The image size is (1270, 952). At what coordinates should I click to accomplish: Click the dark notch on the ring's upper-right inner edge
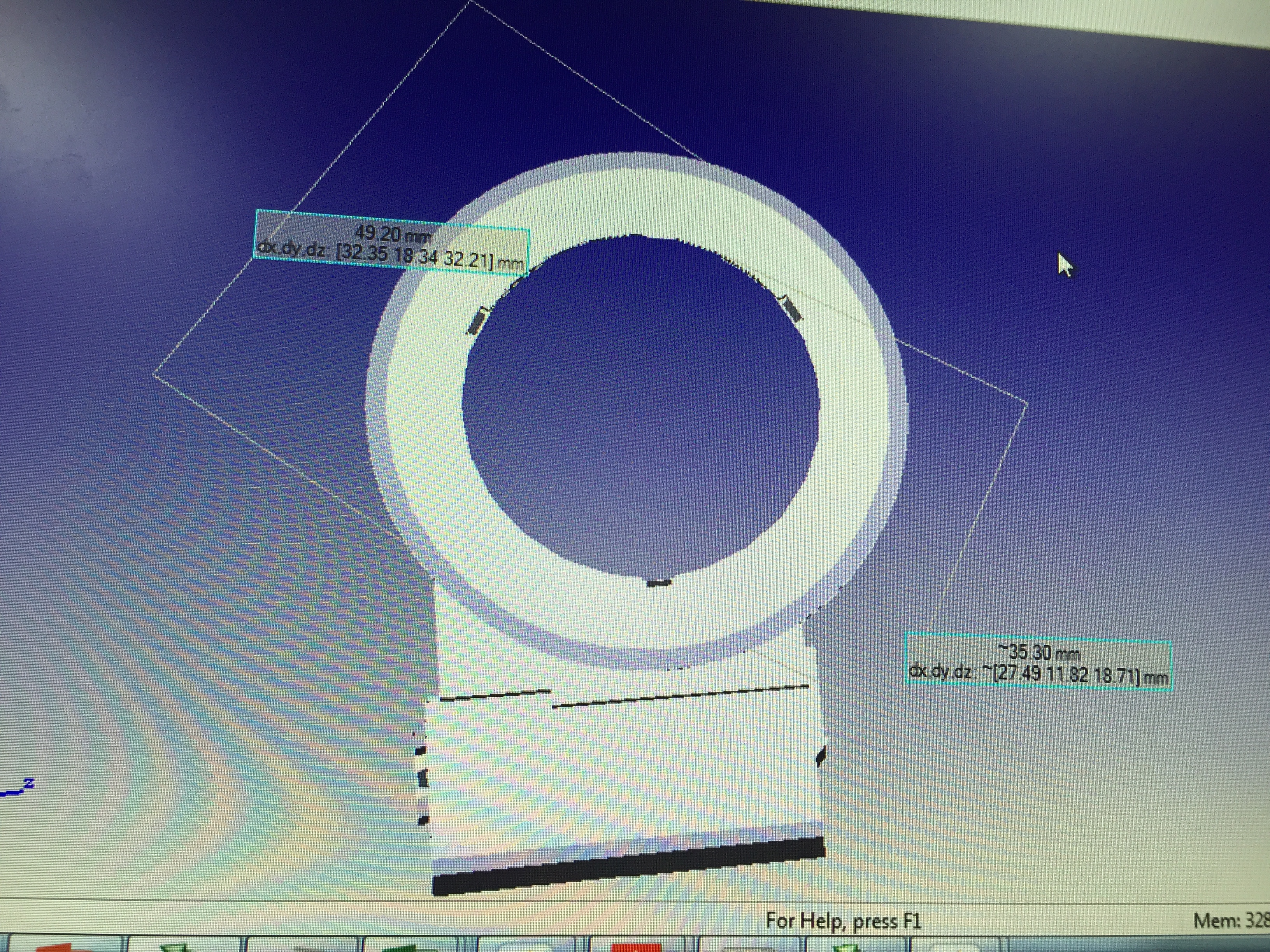click(x=792, y=310)
